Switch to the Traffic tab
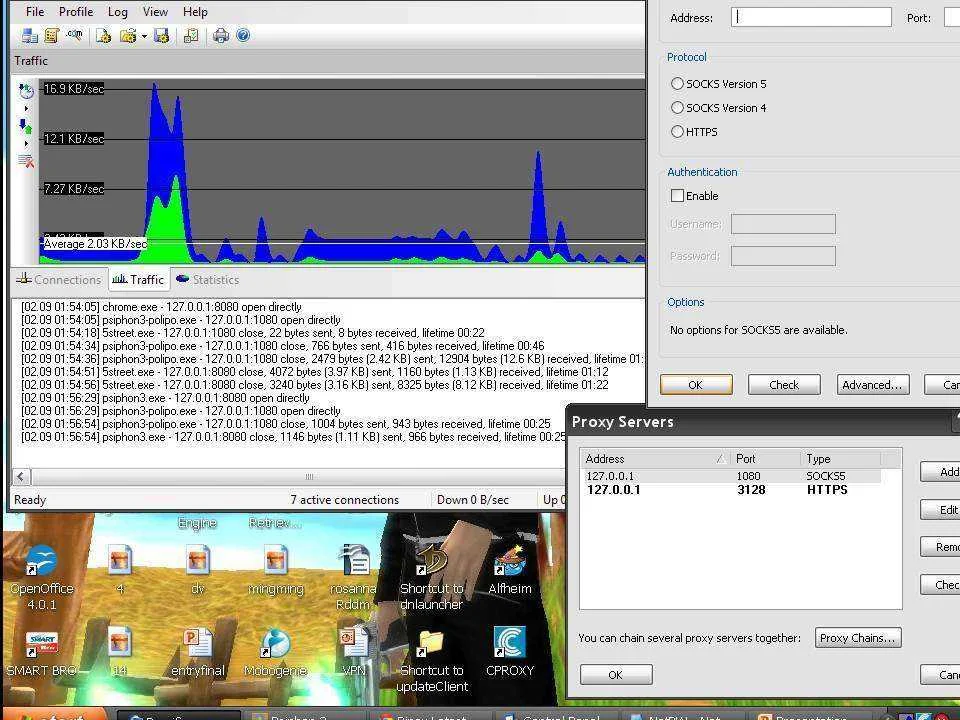960x720 pixels. coord(138,279)
